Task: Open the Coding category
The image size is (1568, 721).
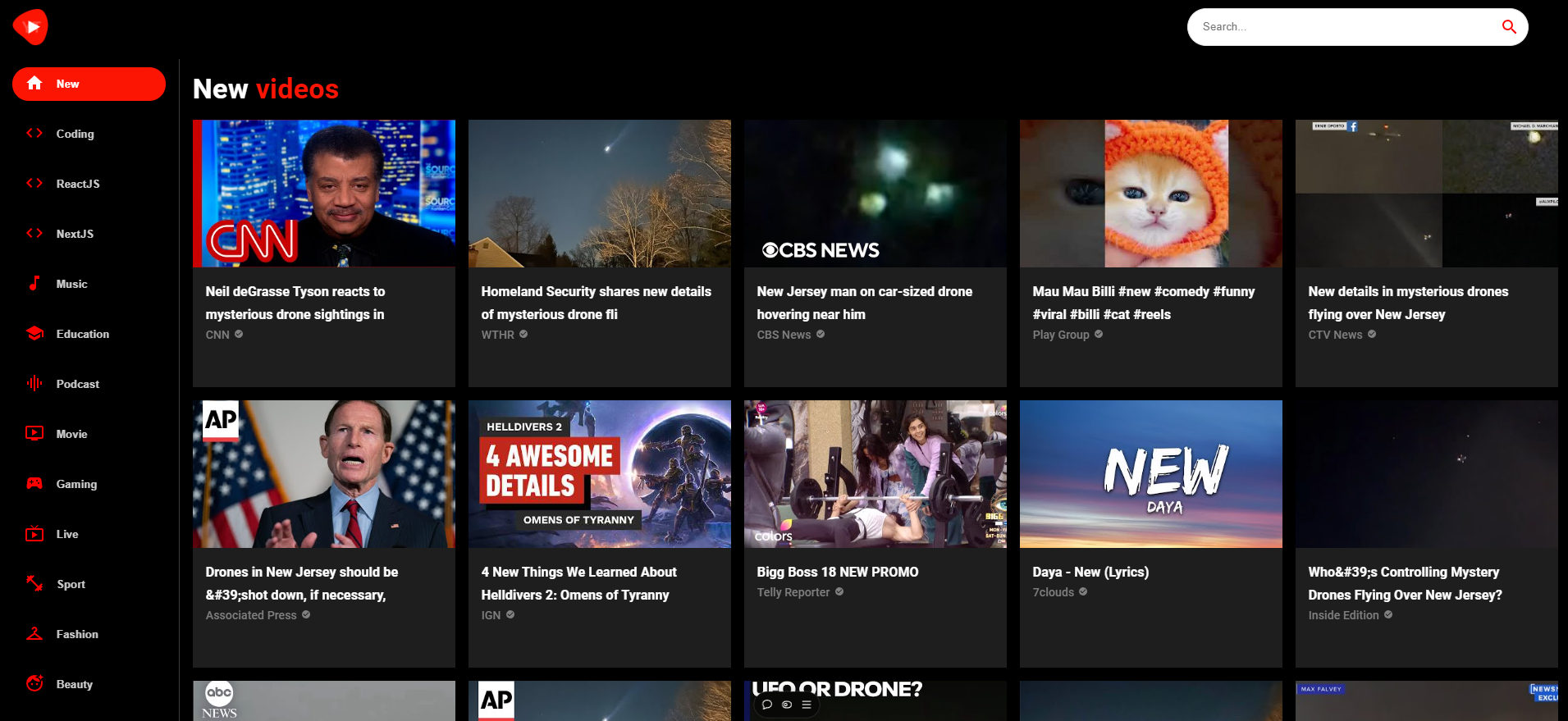Action: coord(89,134)
